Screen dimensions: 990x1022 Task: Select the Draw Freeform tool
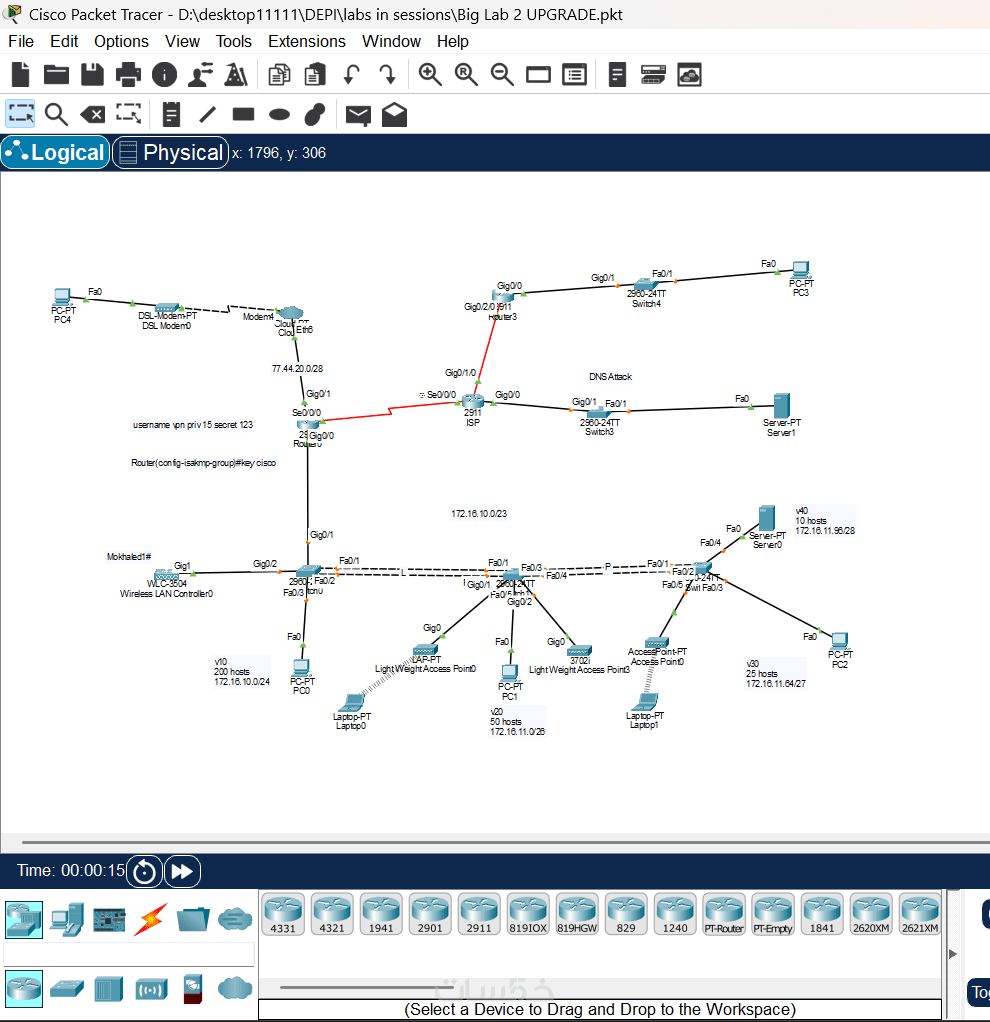coord(315,114)
